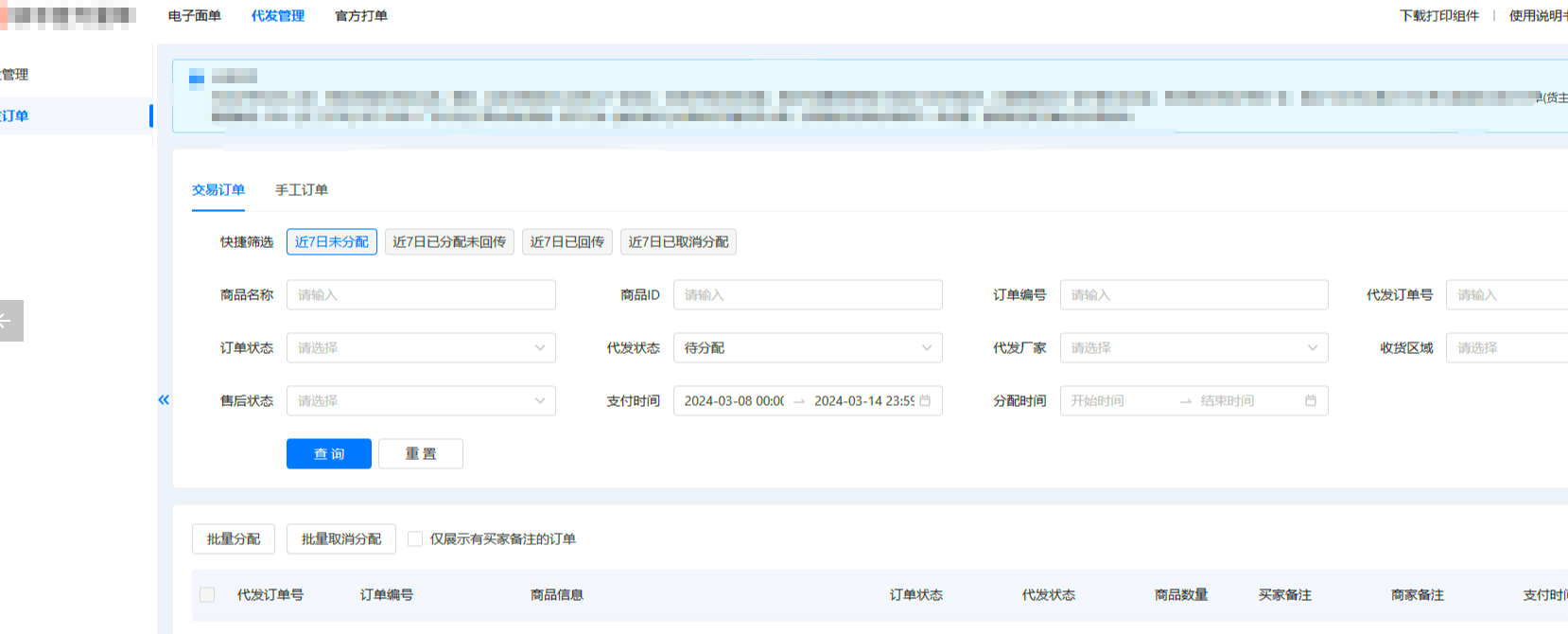Collapse sidebar with double-chevron icon
Image resolution: width=1568 pixels, height=634 pixels.
tap(164, 400)
